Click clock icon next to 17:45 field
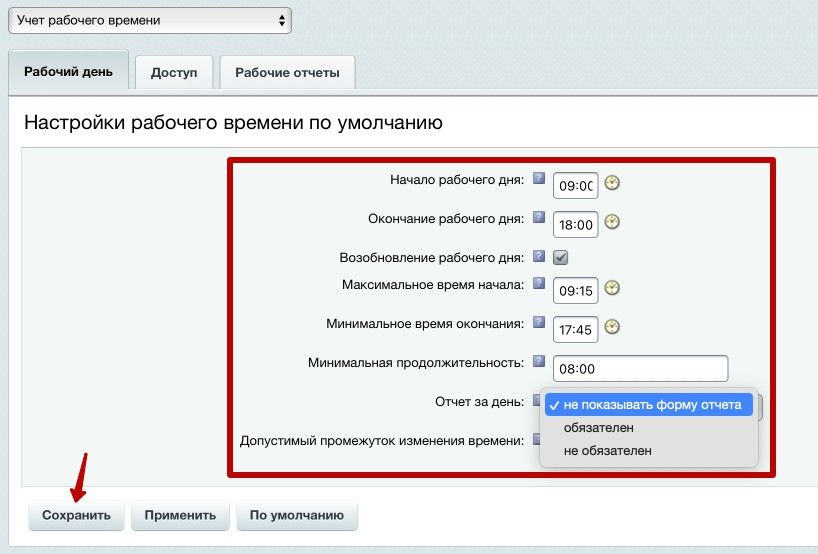818x554 pixels. tap(612, 327)
